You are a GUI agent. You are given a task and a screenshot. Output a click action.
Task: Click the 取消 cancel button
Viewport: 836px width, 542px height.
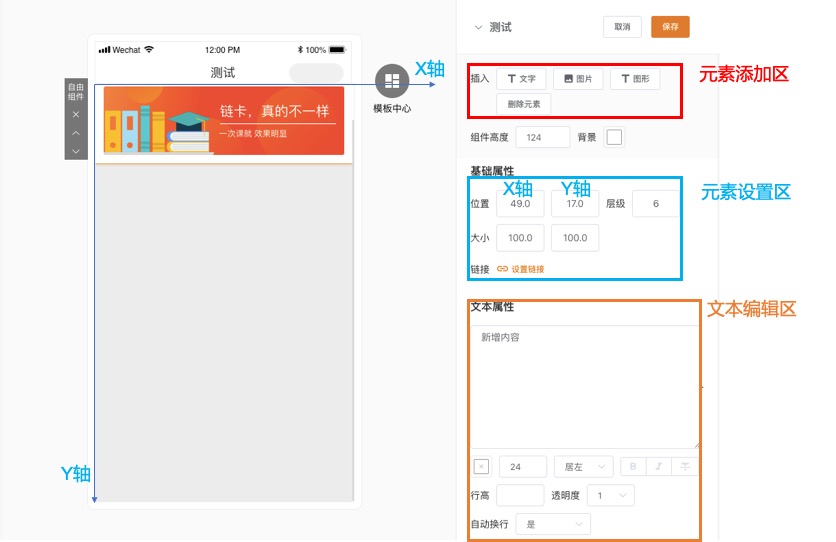click(622, 27)
